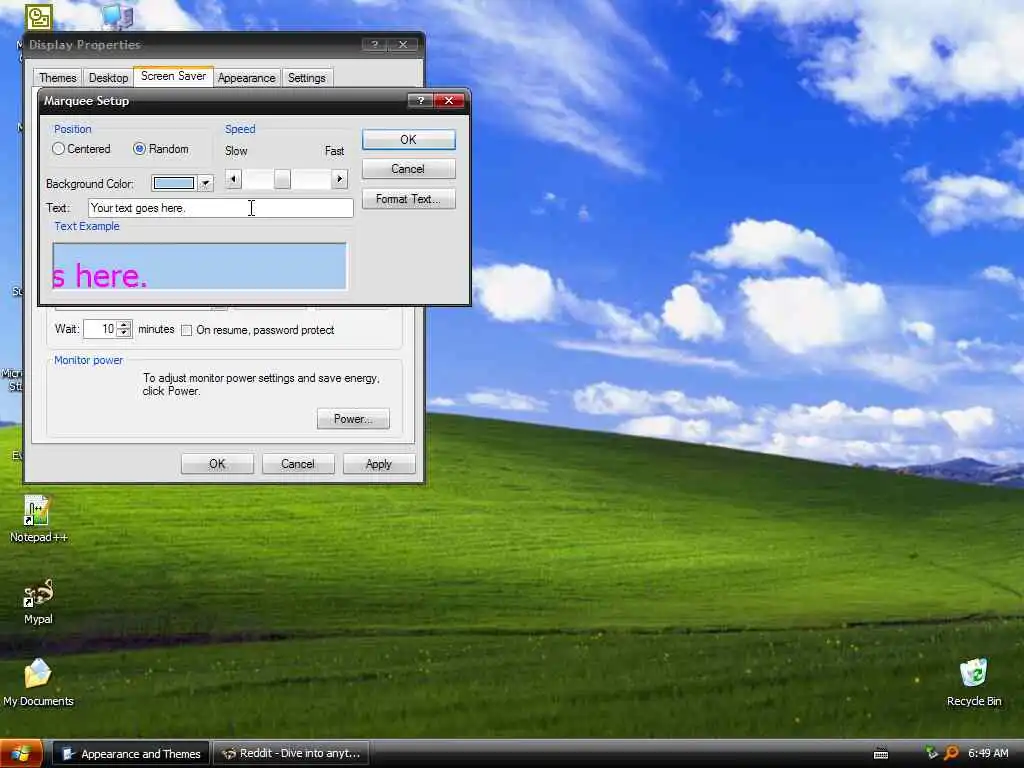Switch to Appearance and Themes taskbar item
The width and height of the screenshot is (1024, 768).
(x=131, y=754)
